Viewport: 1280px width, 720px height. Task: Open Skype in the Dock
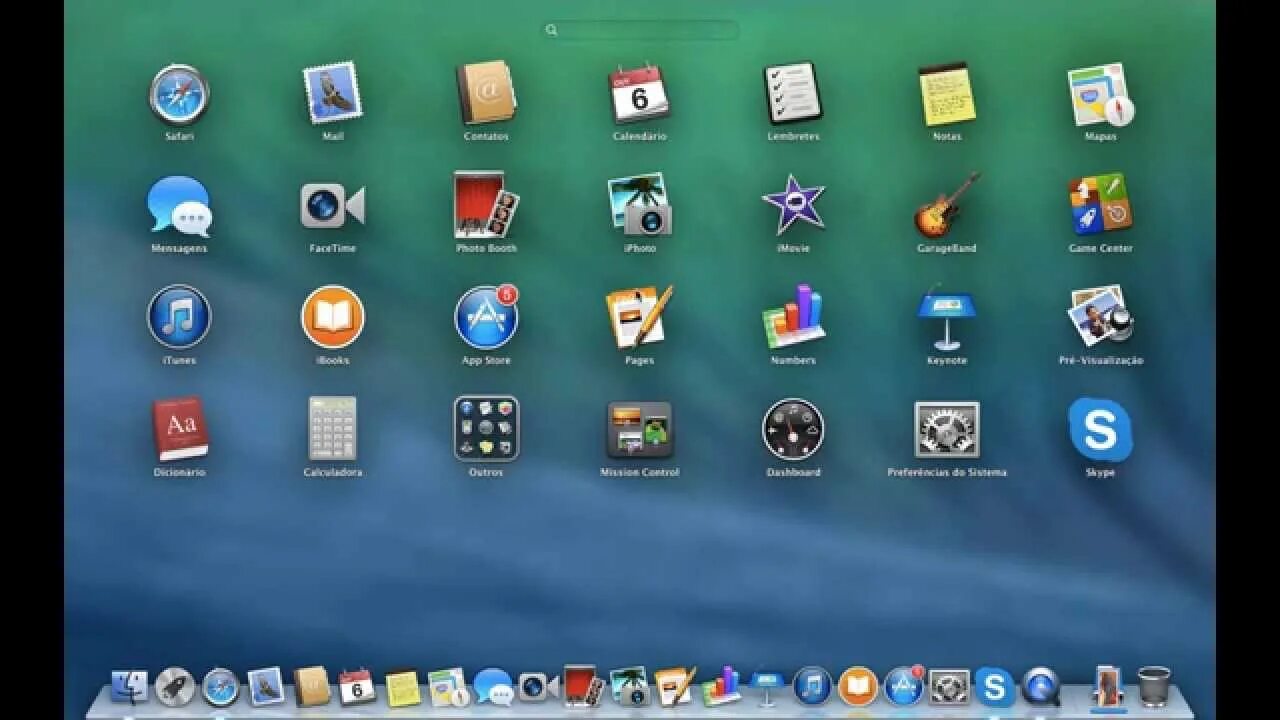[x=995, y=687]
